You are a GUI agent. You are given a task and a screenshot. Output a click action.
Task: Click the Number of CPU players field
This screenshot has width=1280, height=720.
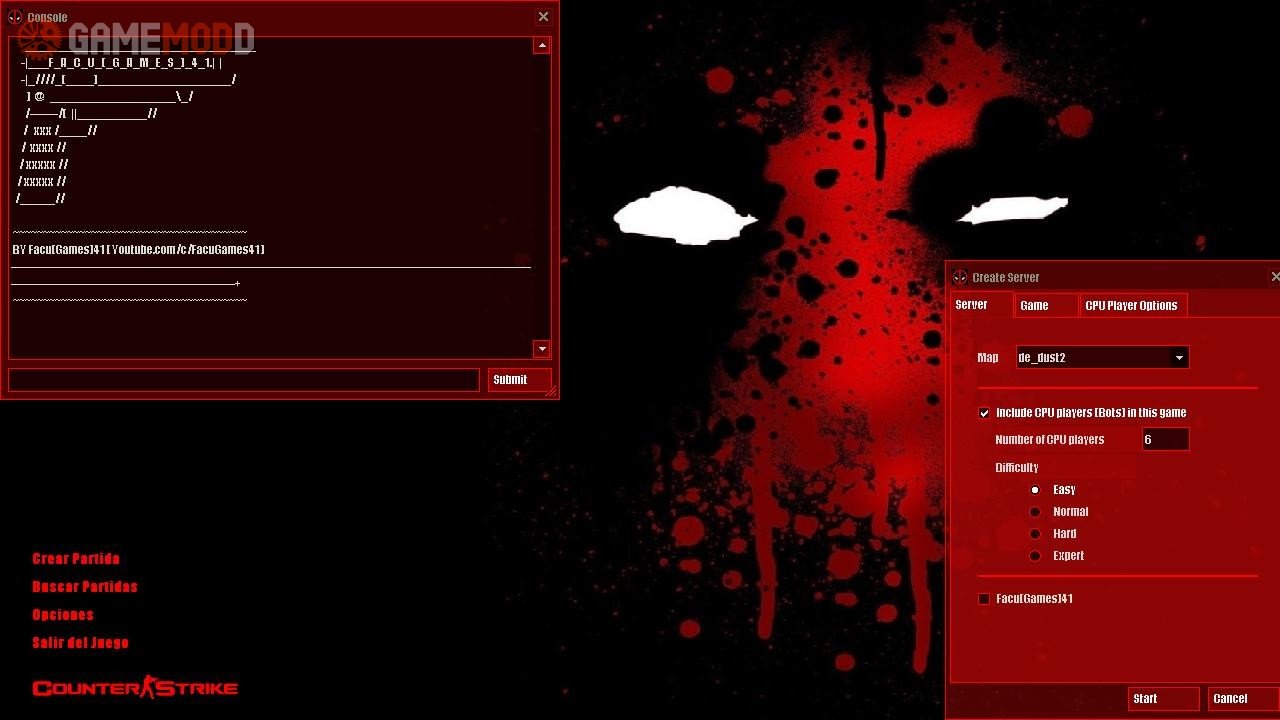(x=1165, y=440)
